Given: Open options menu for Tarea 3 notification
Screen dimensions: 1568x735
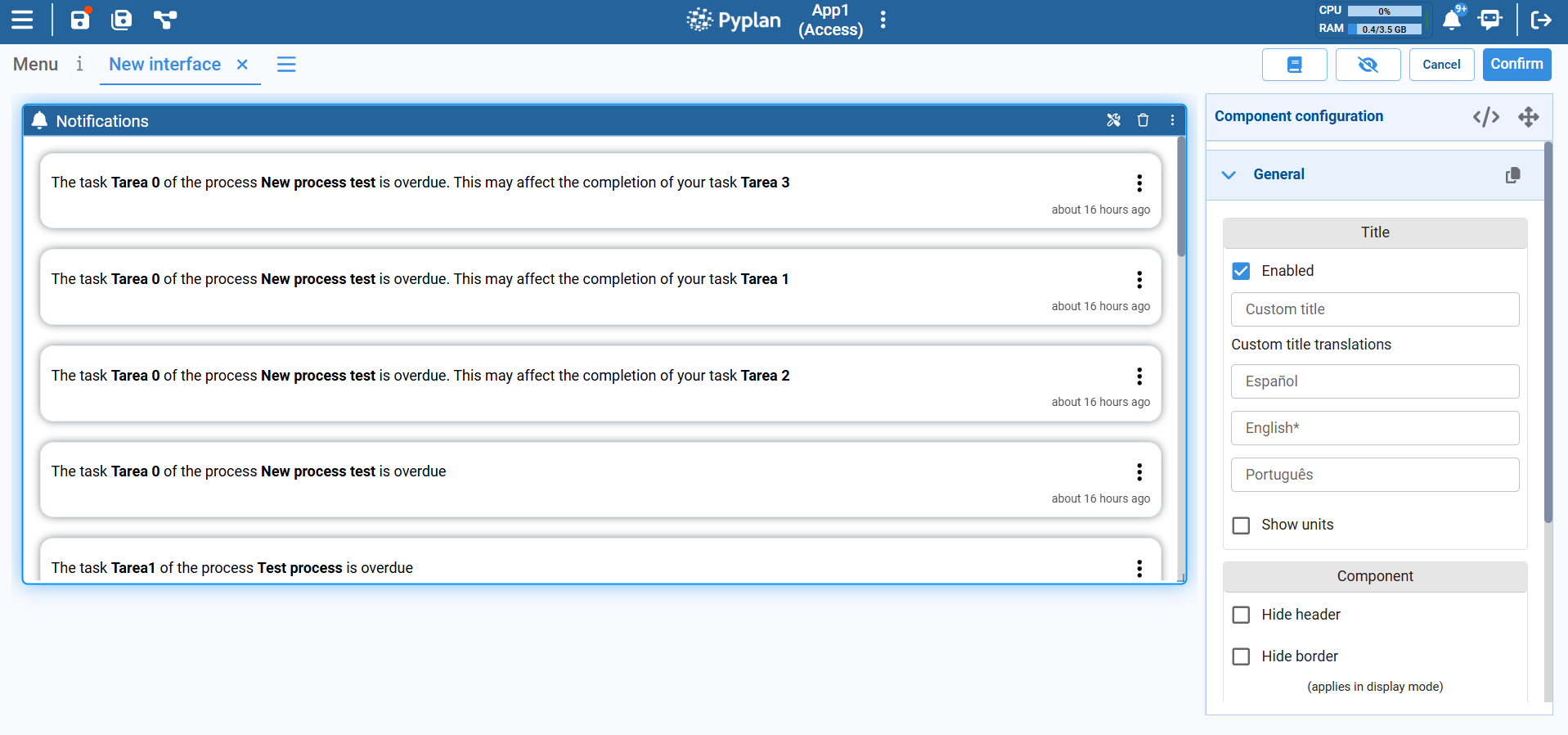Looking at the screenshot, I should [x=1139, y=183].
